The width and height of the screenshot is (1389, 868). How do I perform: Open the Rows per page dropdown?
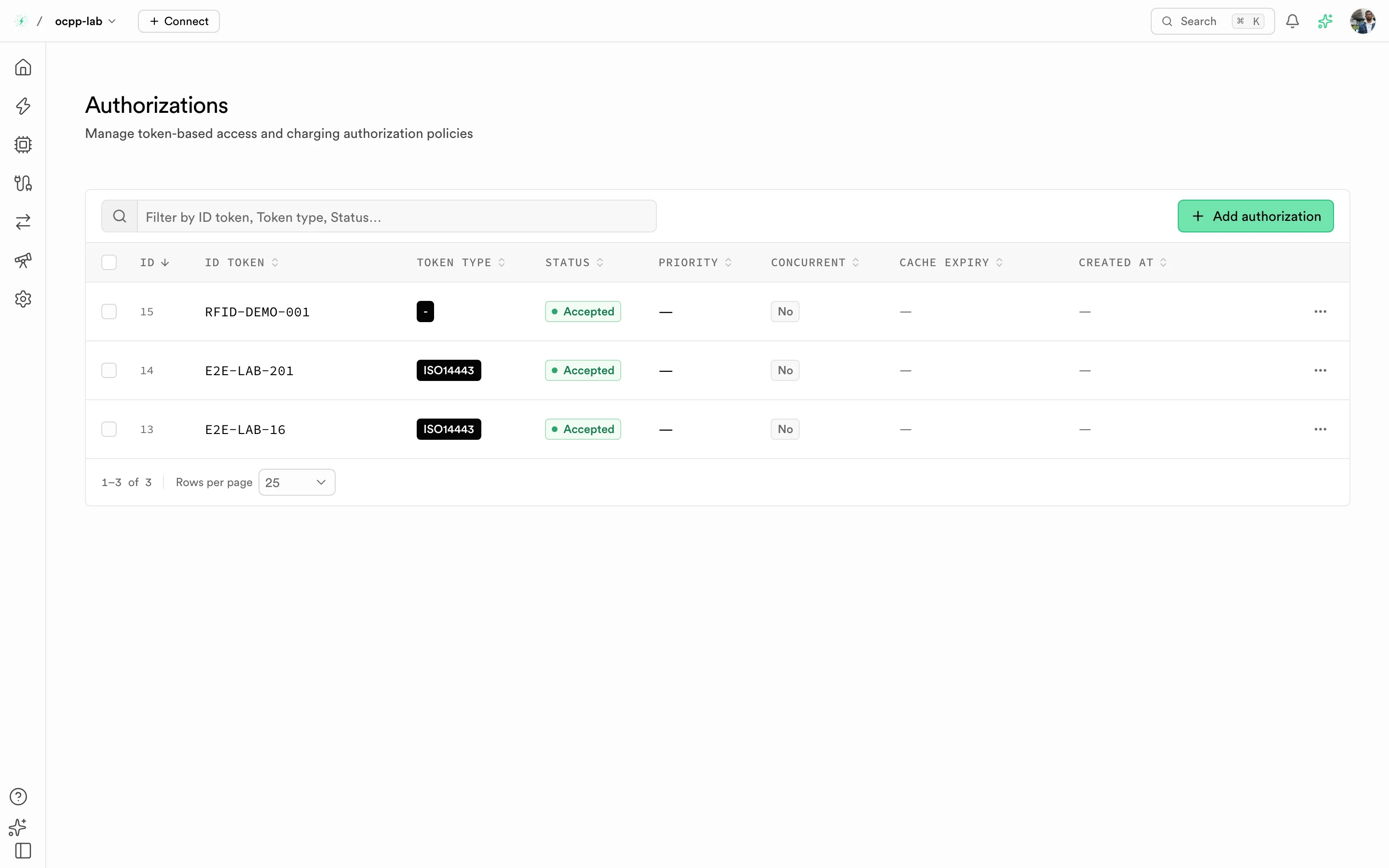pyautogui.click(x=297, y=482)
